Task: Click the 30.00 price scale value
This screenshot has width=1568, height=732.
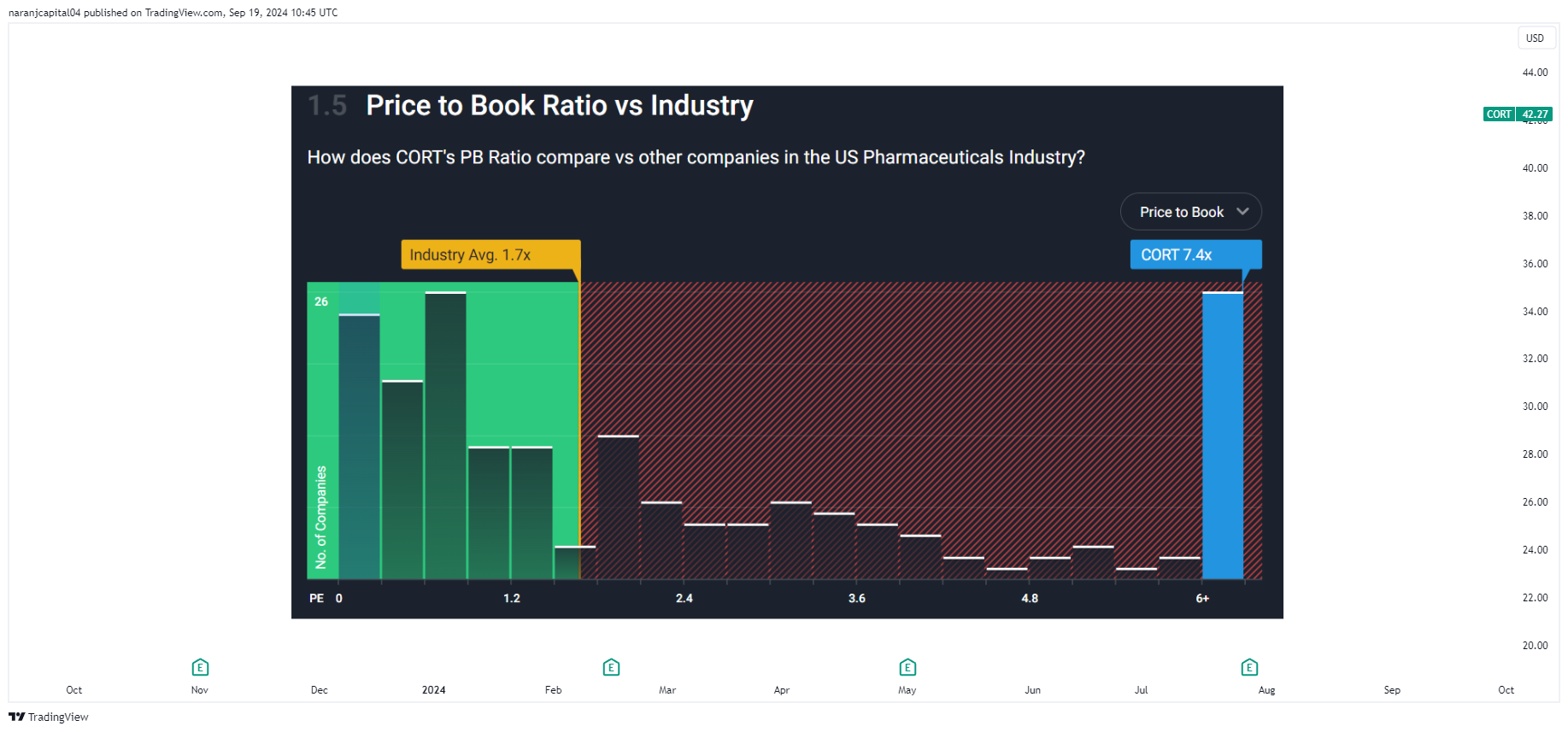Action: (x=1535, y=407)
